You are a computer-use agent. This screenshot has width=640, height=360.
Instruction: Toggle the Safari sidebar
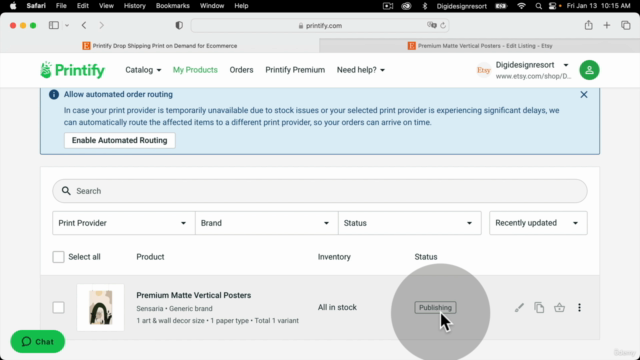(54, 25)
